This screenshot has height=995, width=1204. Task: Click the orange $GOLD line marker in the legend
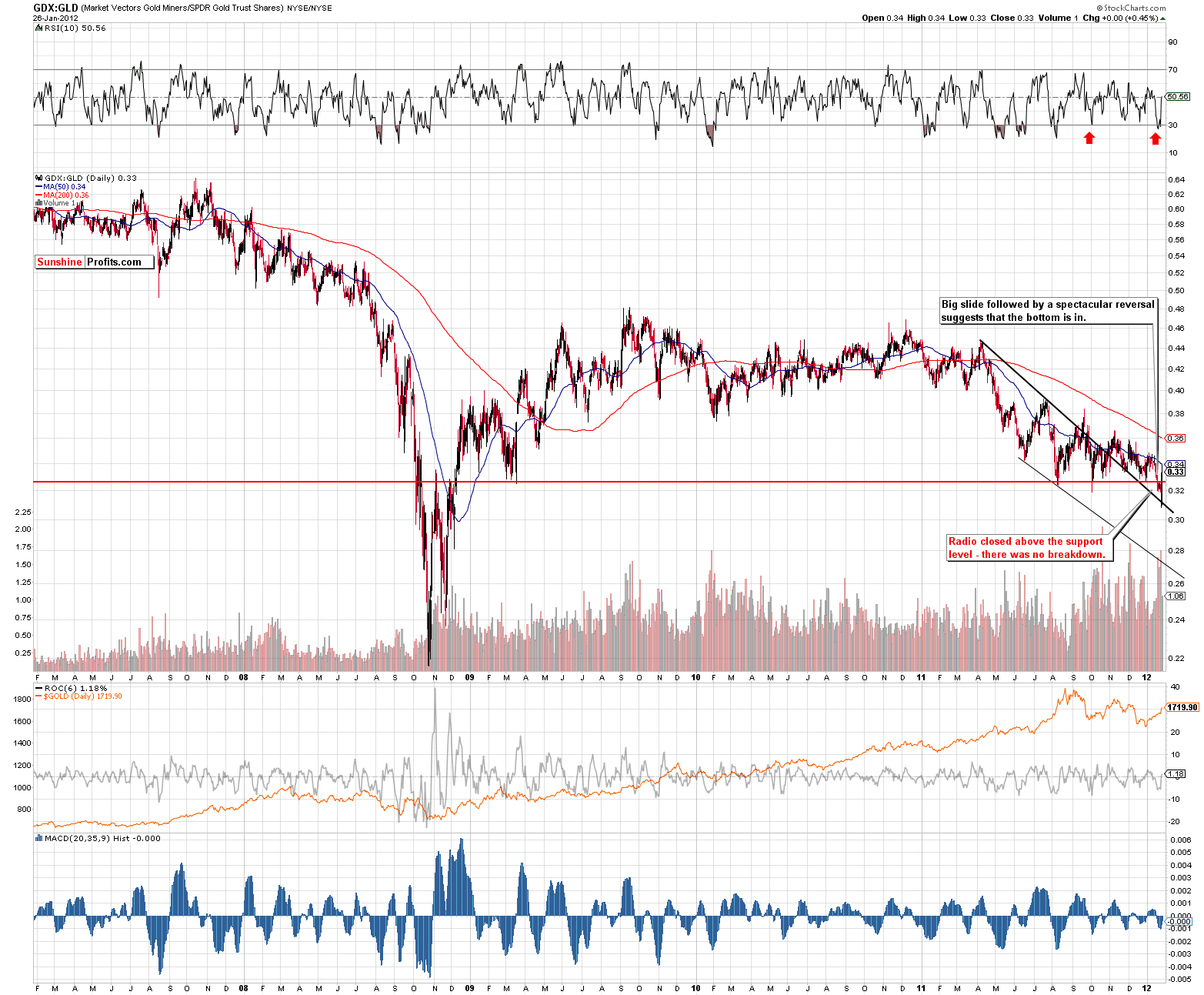pos(38,696)
